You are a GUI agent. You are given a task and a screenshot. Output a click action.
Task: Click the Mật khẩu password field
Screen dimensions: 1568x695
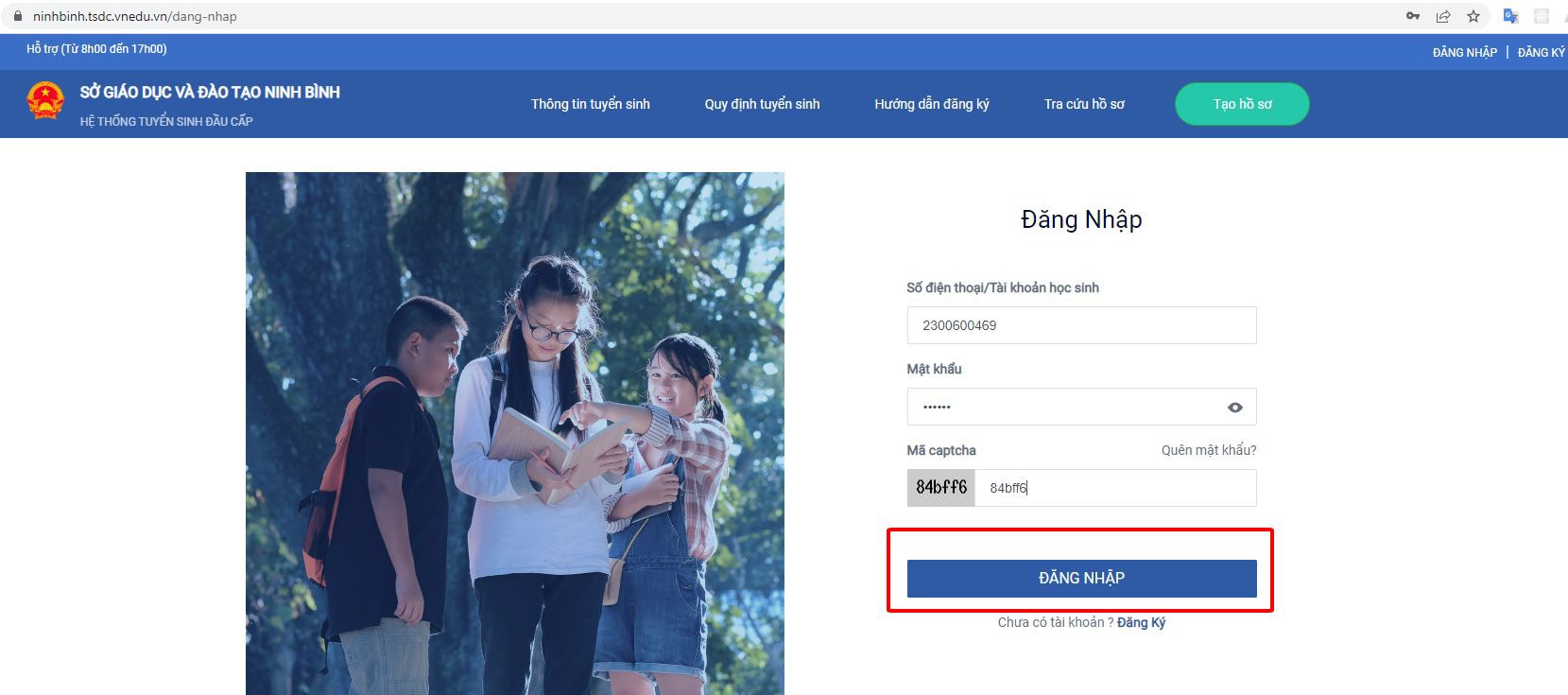click(x=1063, y=408)
